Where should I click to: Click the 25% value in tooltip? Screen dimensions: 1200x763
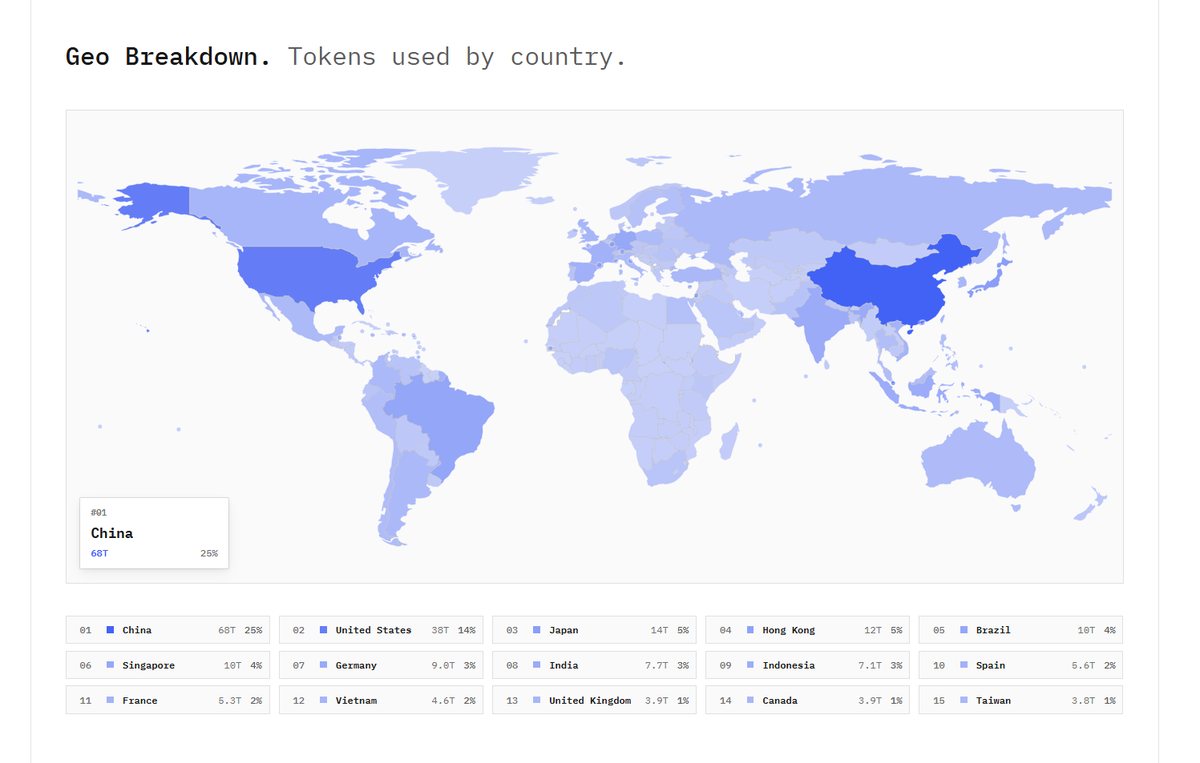point(208,553)
